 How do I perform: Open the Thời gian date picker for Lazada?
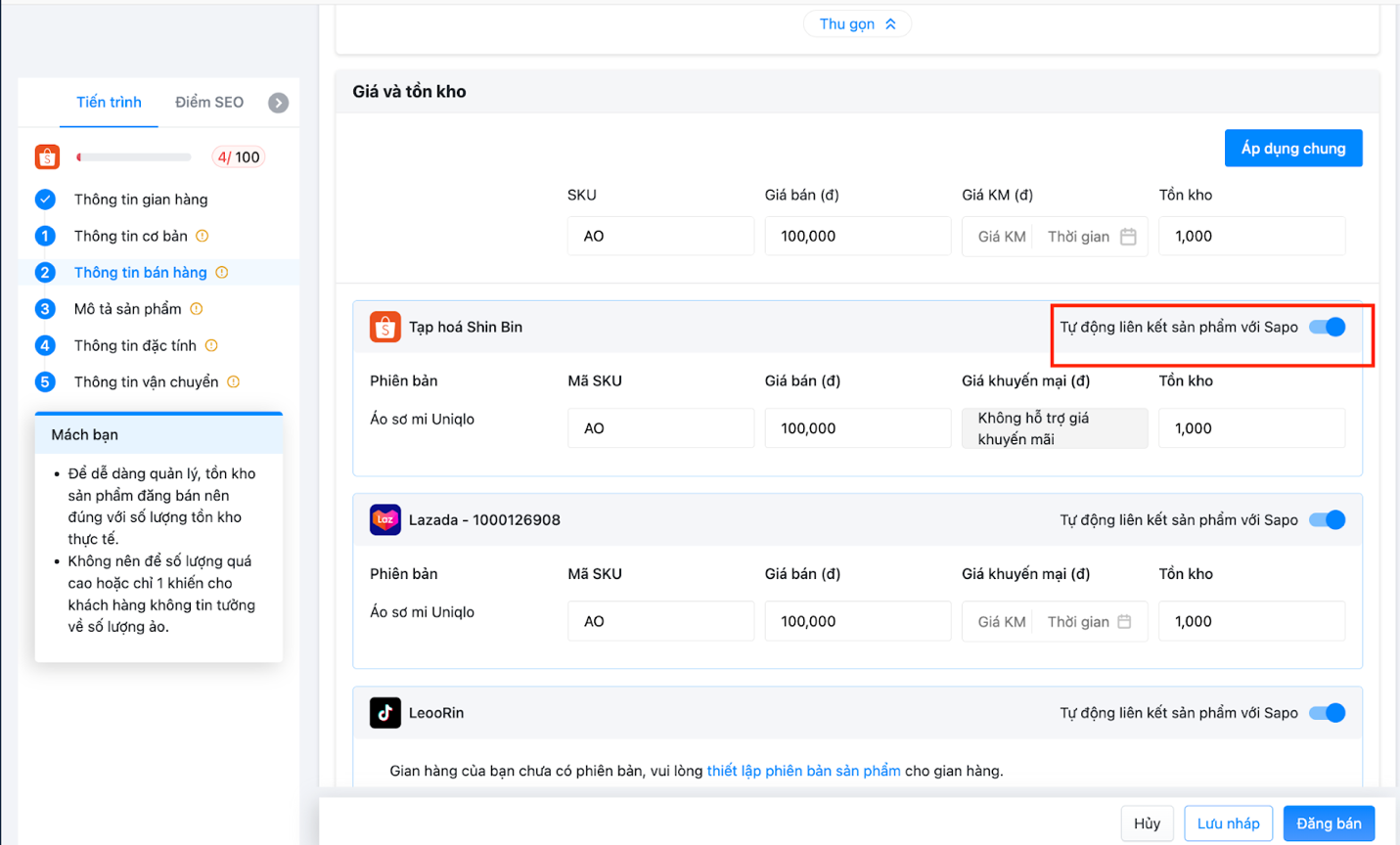coord(1089,622)
